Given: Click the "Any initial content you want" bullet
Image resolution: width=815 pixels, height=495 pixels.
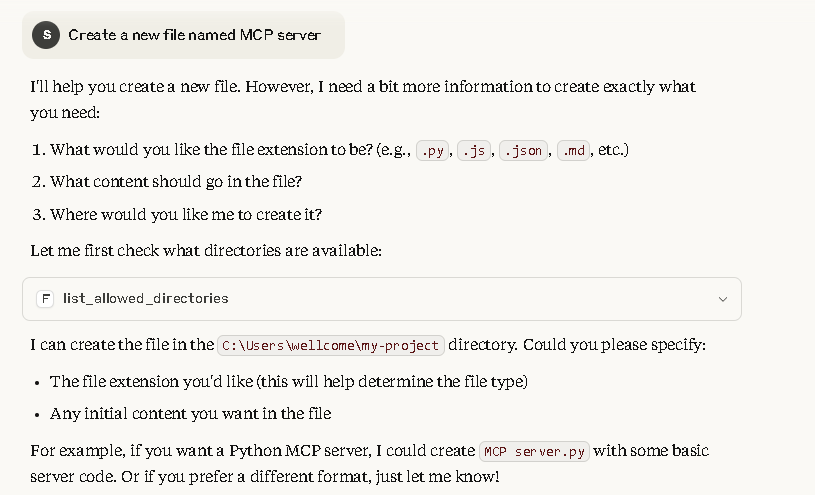Looking at the screenshot, I should pyautogui.click(x=190, y=413).
